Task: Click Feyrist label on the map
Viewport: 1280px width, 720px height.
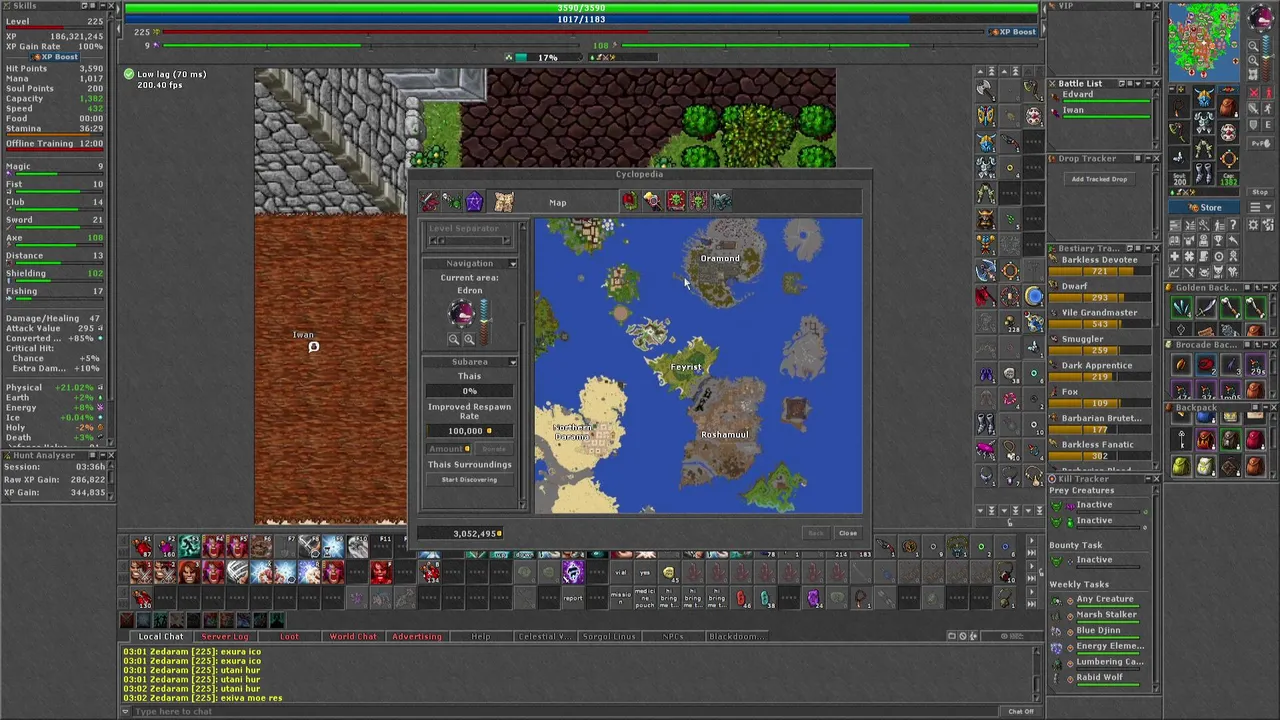Action: click(x=686, y=367)
